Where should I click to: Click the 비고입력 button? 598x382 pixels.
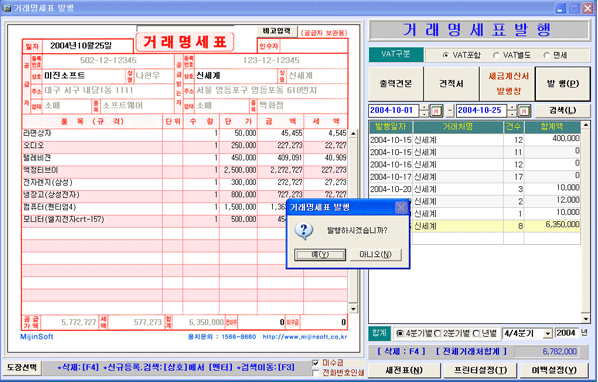pyautogui.click(x=277, y=31)
